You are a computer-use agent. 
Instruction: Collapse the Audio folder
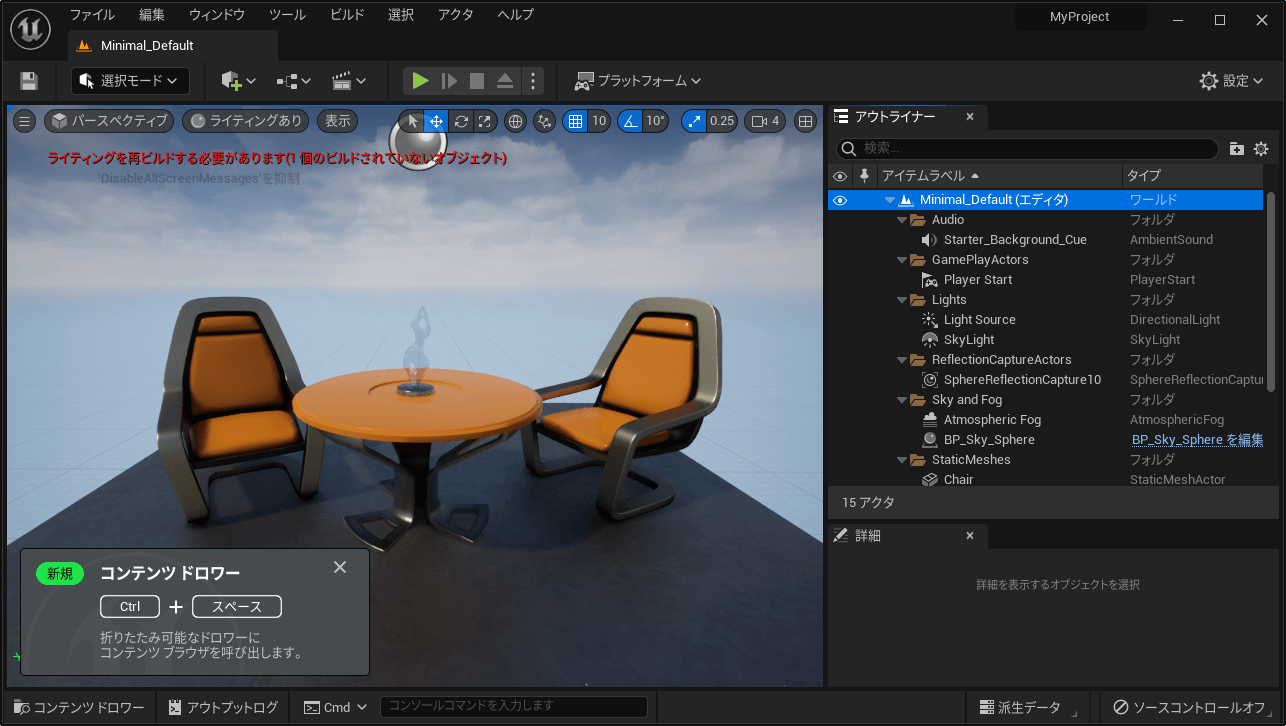[x=902, y=220]
